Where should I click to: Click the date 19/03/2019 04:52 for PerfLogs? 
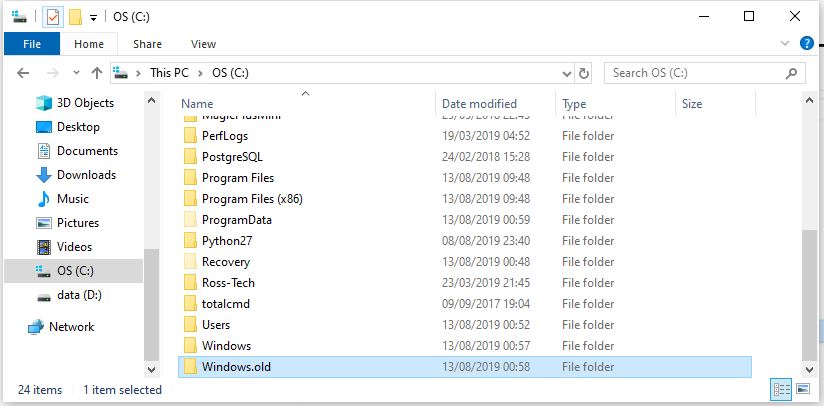pyautogui.click(x=486, y=136)
